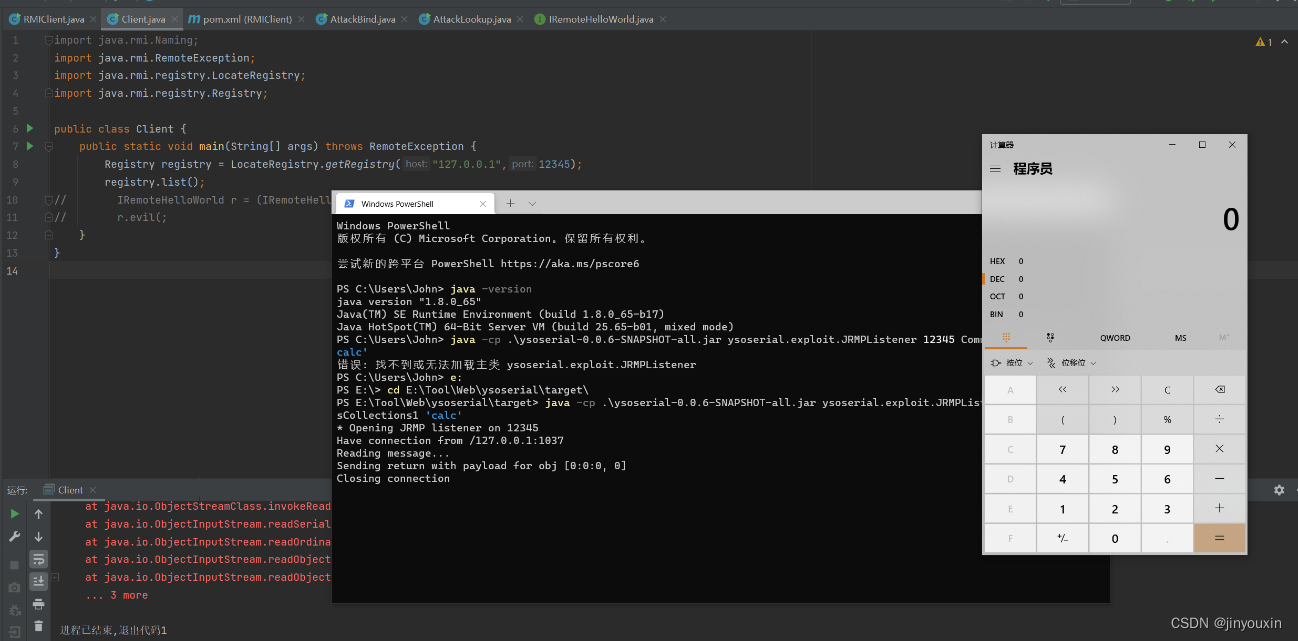Click the MS memory store button

(1180, 338)
